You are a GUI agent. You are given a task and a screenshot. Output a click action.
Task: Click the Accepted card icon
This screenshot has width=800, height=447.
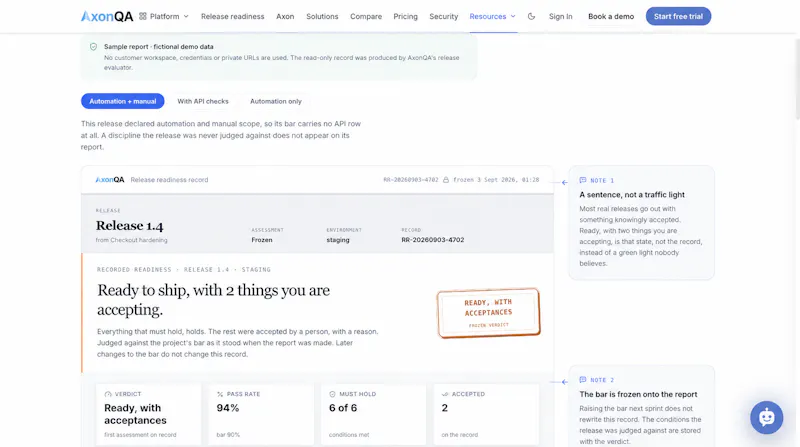click(x=444, y=394)
